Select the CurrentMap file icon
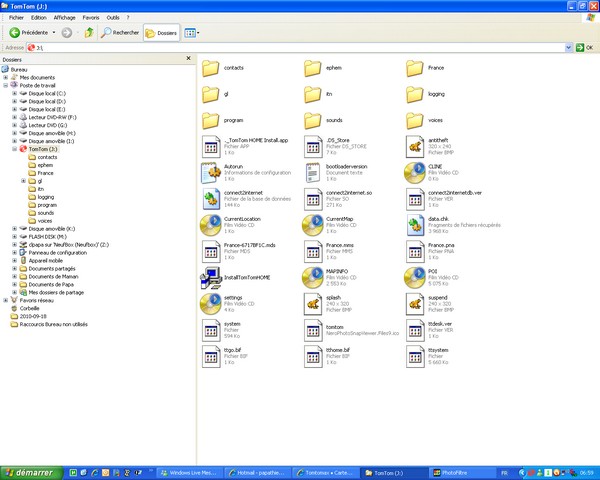The width and height of the screenshot is (600, 480). click(x=313, y=225)
